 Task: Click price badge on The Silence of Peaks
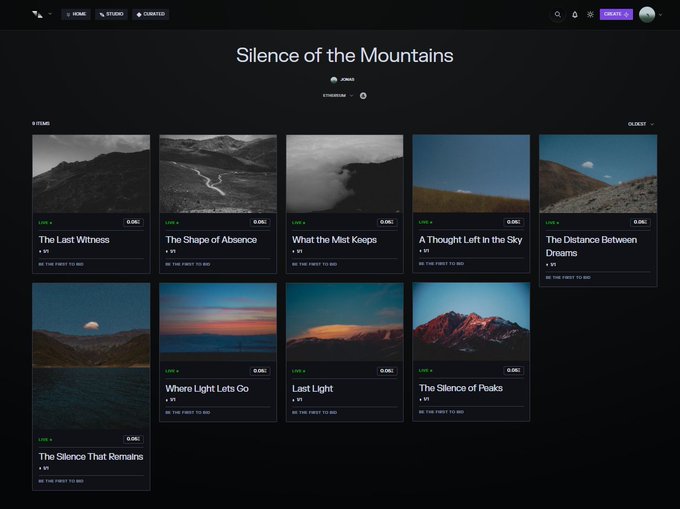click(x=513, y=370)
